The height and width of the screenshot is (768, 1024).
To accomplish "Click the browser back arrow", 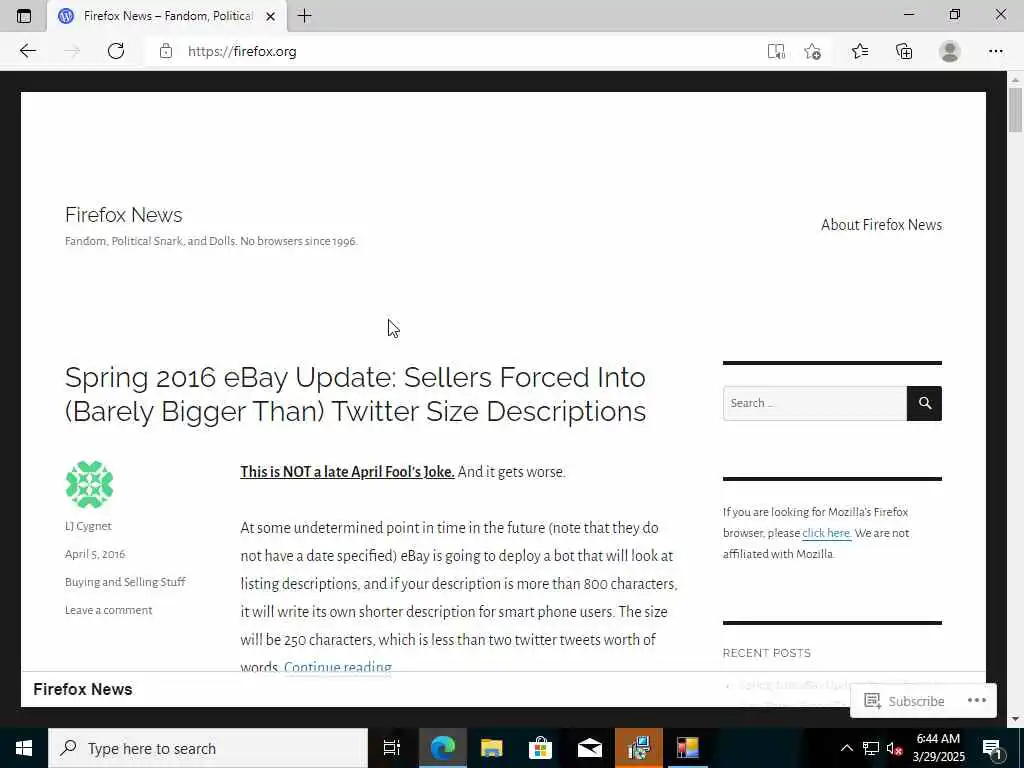I will [27, 51].
